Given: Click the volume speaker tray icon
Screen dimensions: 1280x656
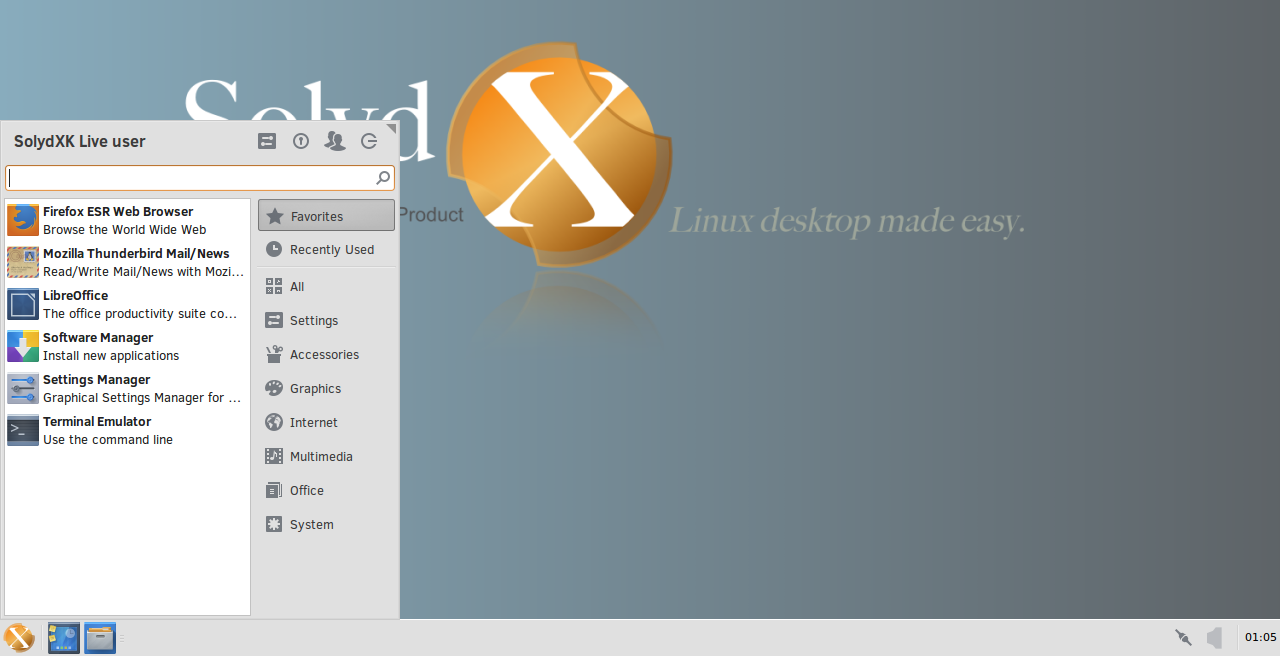Looking at the screenshot, I should [x=1215, y=637].
